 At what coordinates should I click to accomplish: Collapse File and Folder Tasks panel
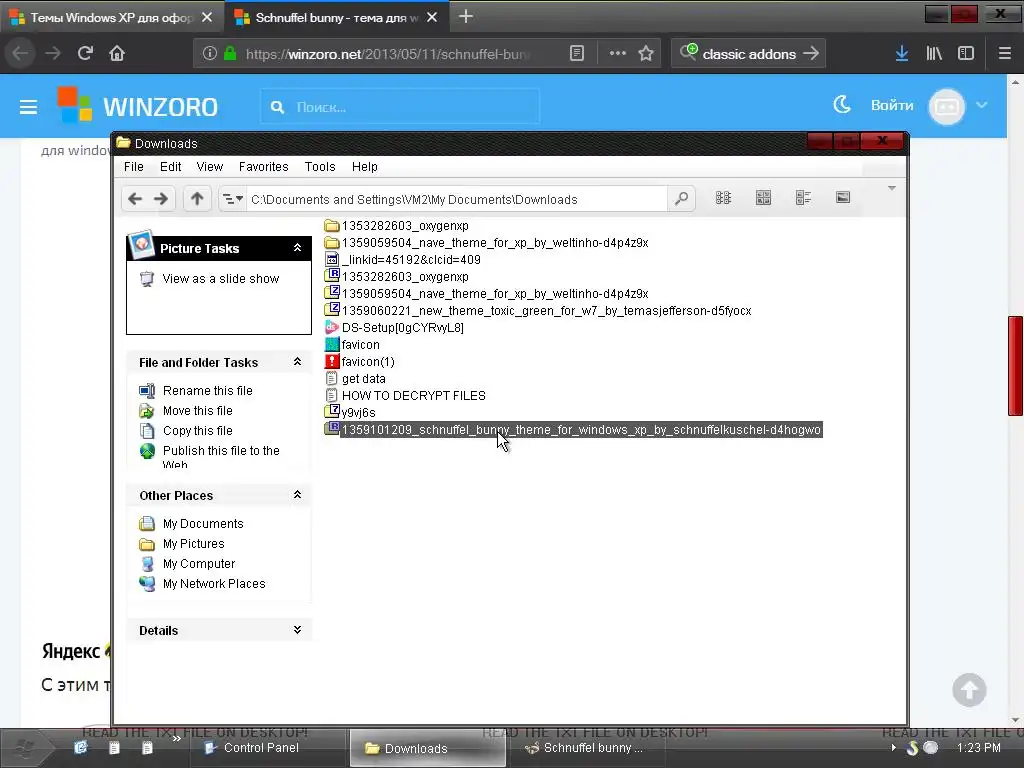click(297, 362)
